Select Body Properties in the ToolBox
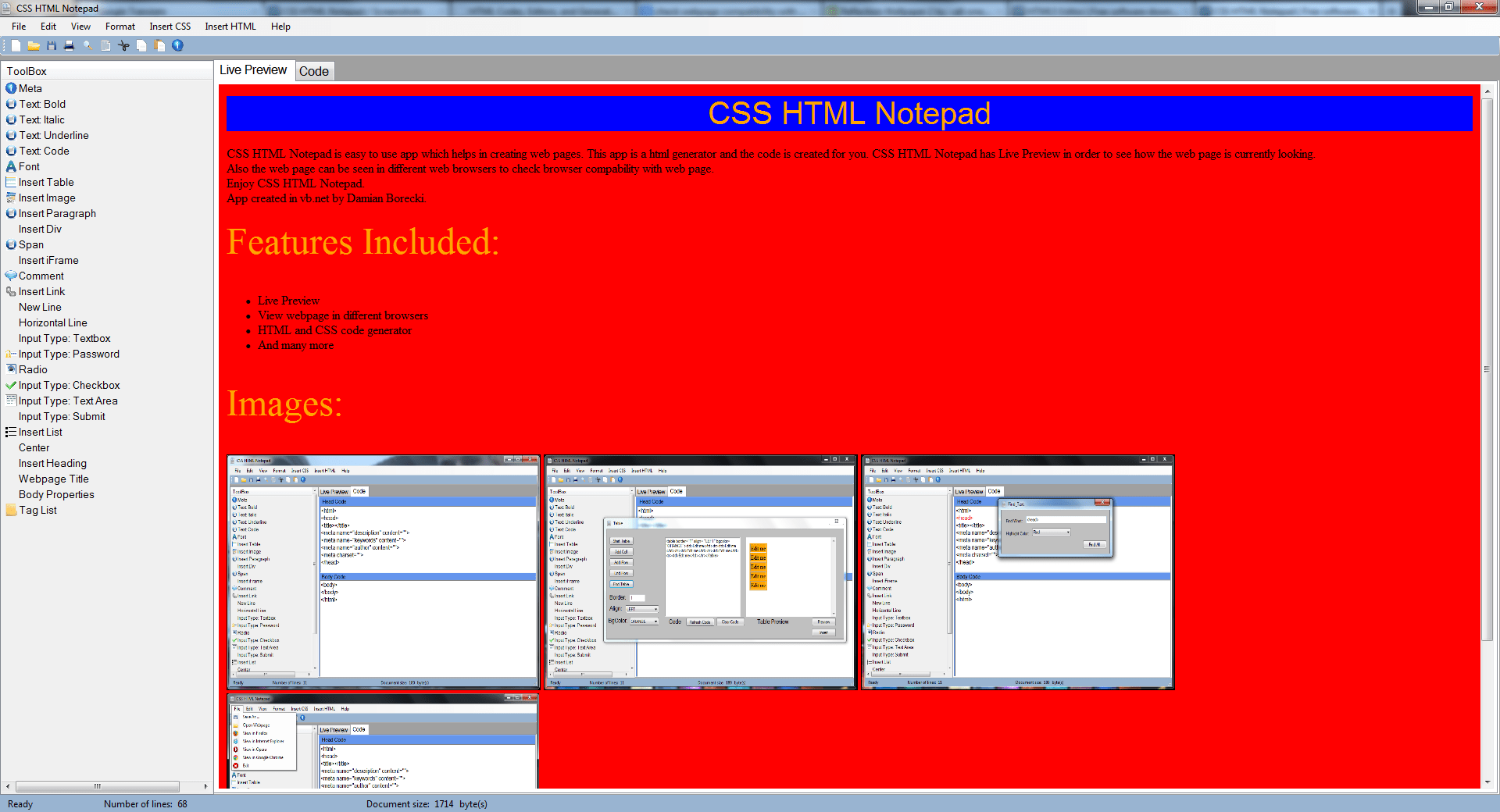Viewport: 1500px width, 812px height. (x=55, y=494)
